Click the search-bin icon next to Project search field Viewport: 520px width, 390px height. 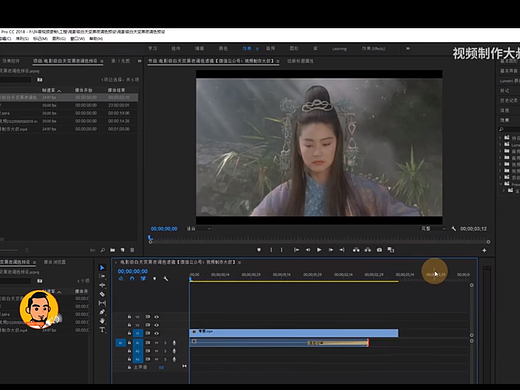coord(40,80)
